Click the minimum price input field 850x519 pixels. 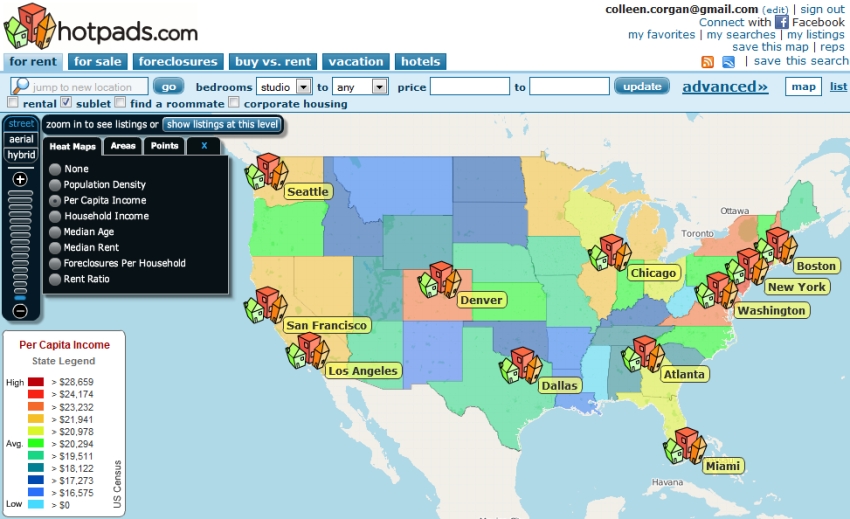click(469, 86)
